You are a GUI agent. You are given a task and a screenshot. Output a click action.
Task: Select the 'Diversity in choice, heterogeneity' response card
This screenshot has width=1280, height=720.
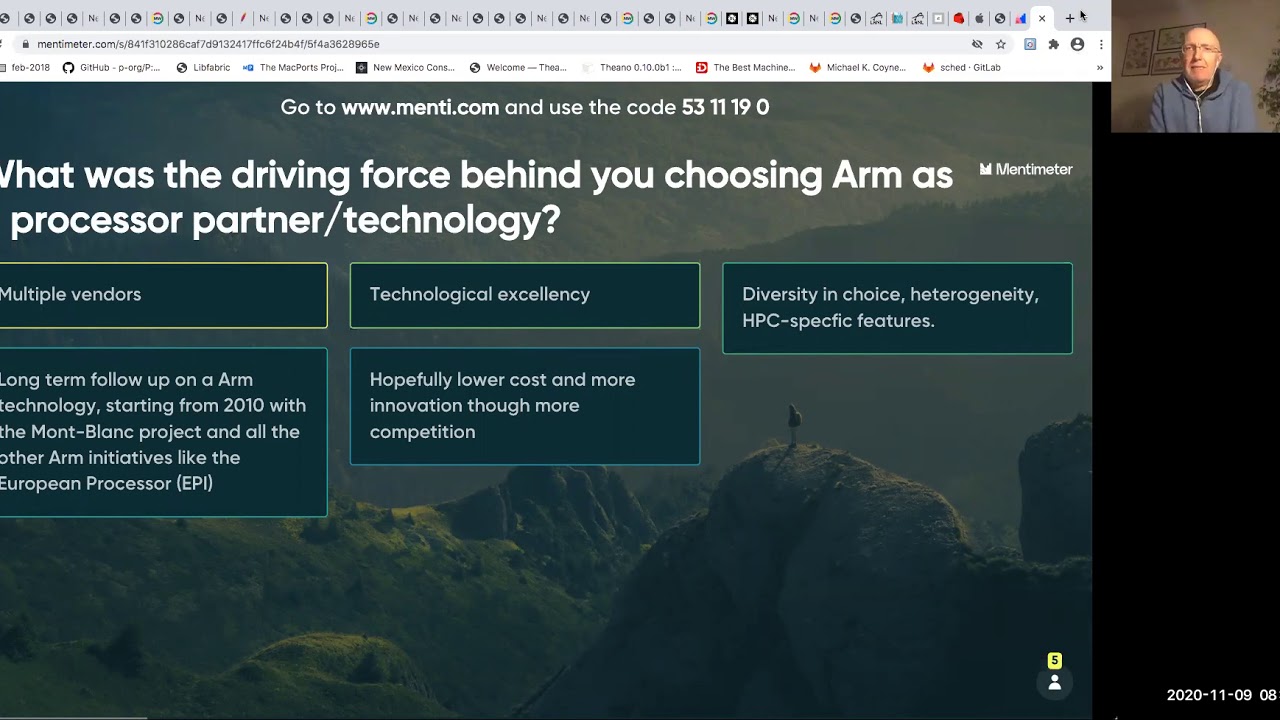(x=897, y=308)
